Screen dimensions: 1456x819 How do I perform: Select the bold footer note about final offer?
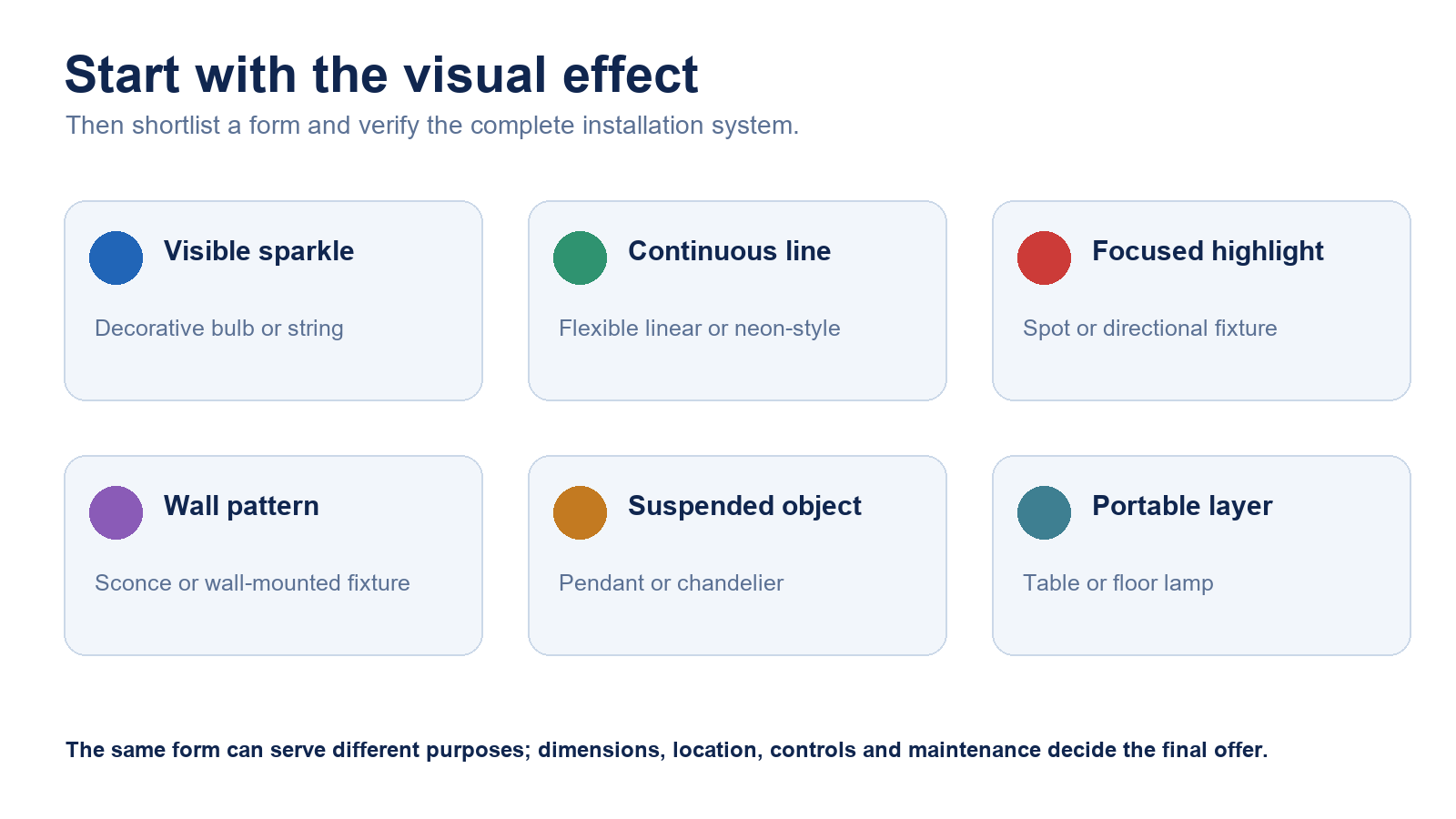click(x=666, y=750)
